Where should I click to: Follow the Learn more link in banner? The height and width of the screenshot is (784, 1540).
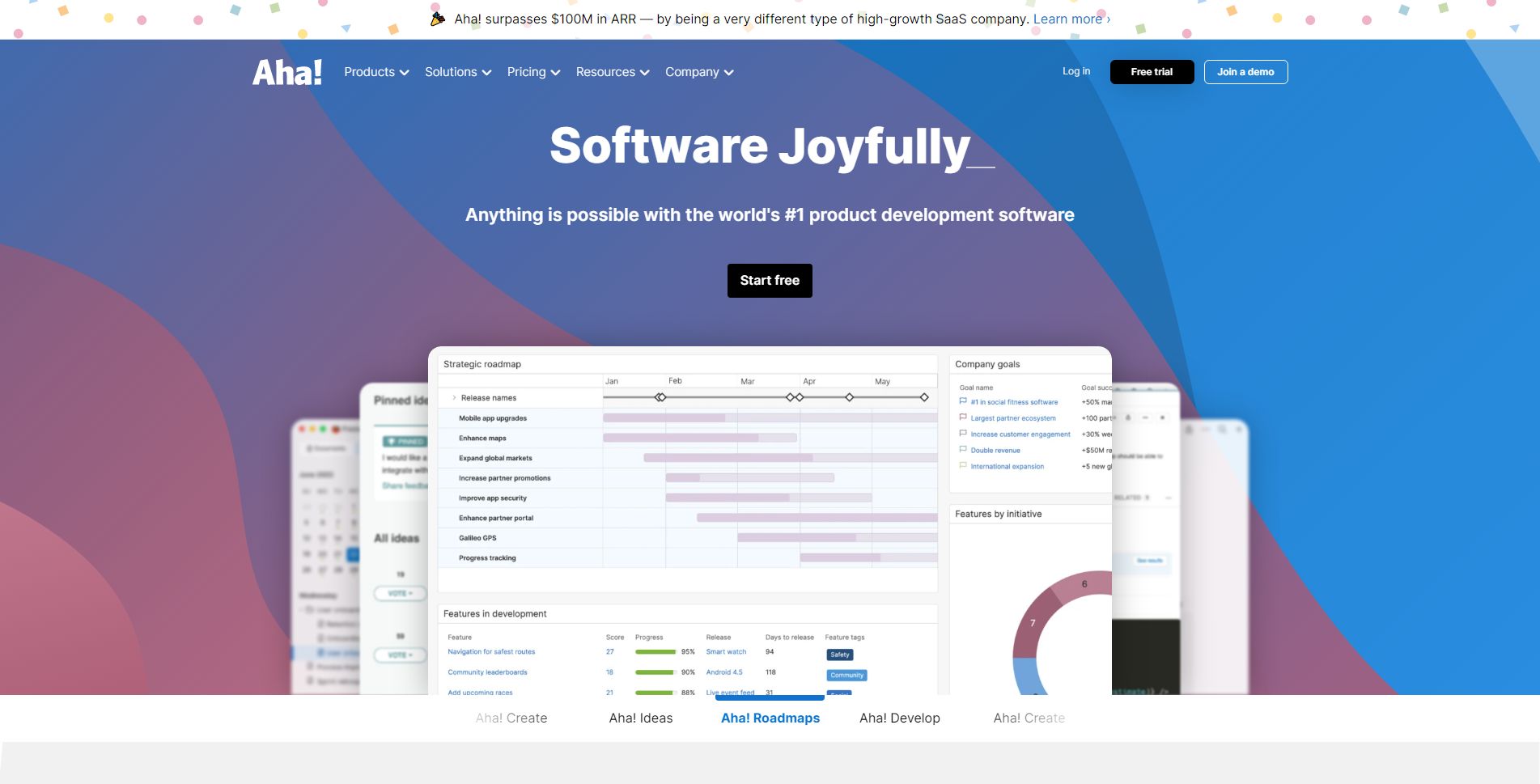click(1071, 19)
